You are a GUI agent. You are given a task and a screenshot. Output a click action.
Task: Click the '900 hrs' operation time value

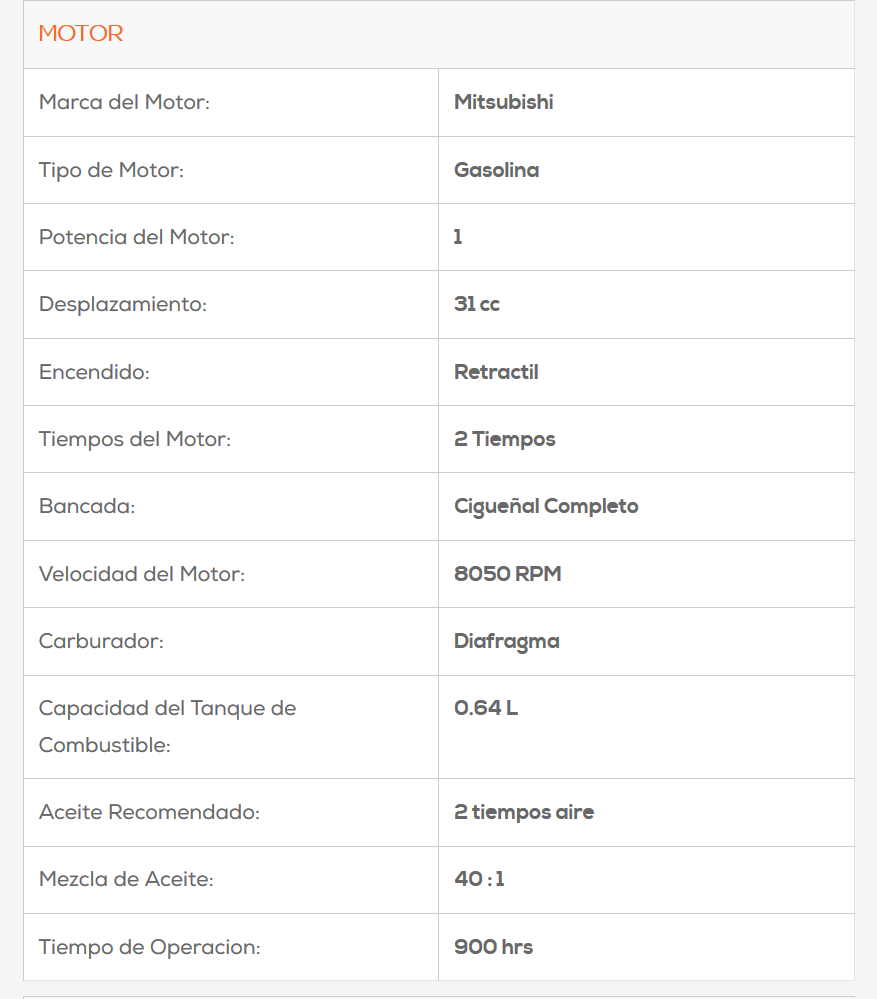tap(493, 947)
